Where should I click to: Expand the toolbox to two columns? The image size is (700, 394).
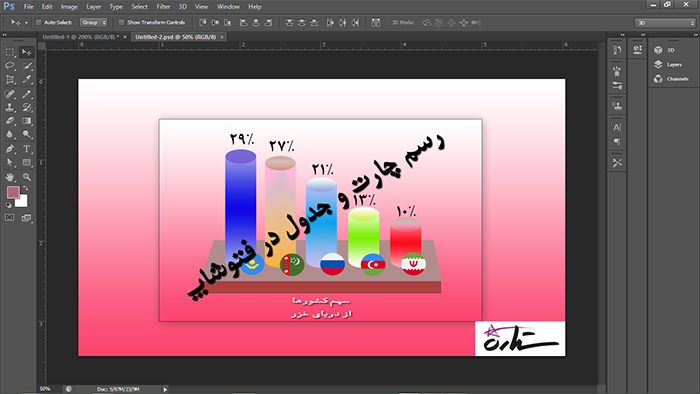tap(4, 34)
